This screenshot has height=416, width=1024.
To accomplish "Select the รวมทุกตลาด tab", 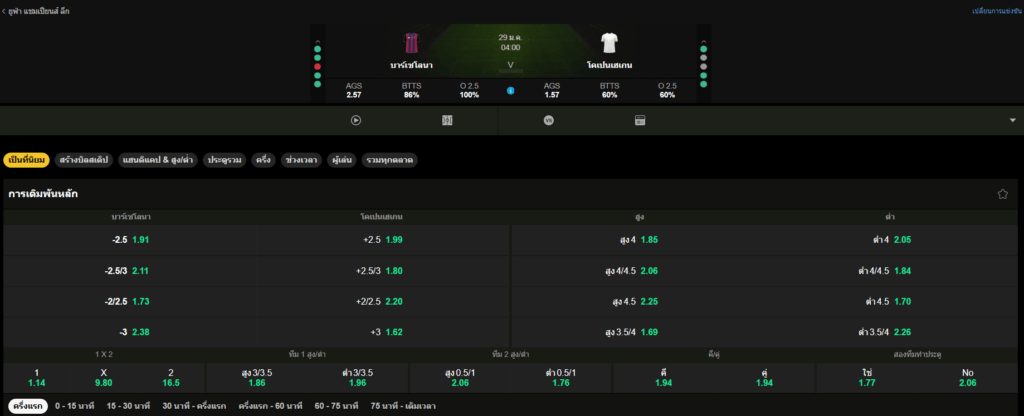I will click(x=390, y=159).
